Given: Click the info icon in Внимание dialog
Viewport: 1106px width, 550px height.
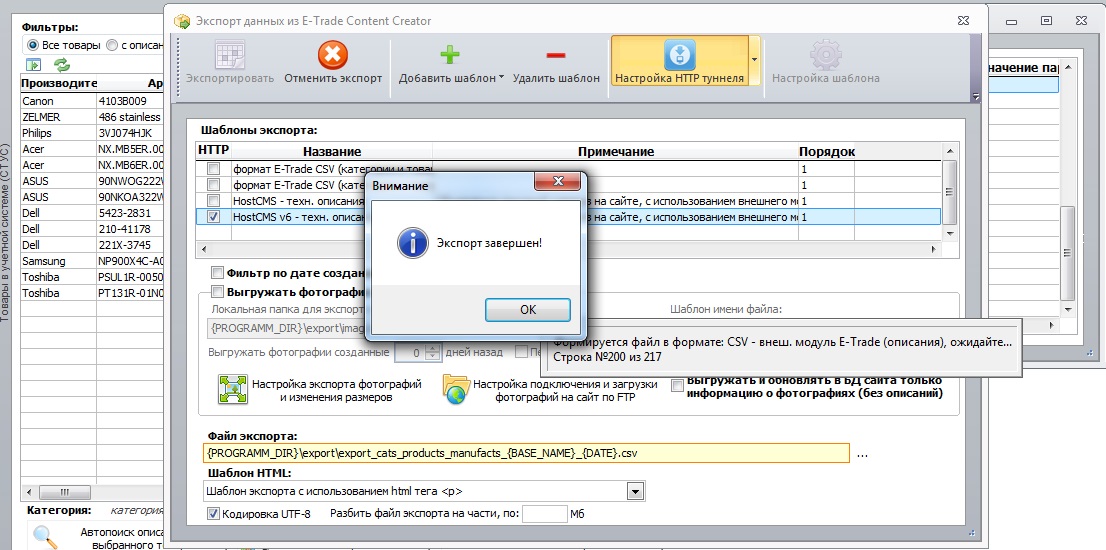Looking at the screenshot, I should 413,243.
